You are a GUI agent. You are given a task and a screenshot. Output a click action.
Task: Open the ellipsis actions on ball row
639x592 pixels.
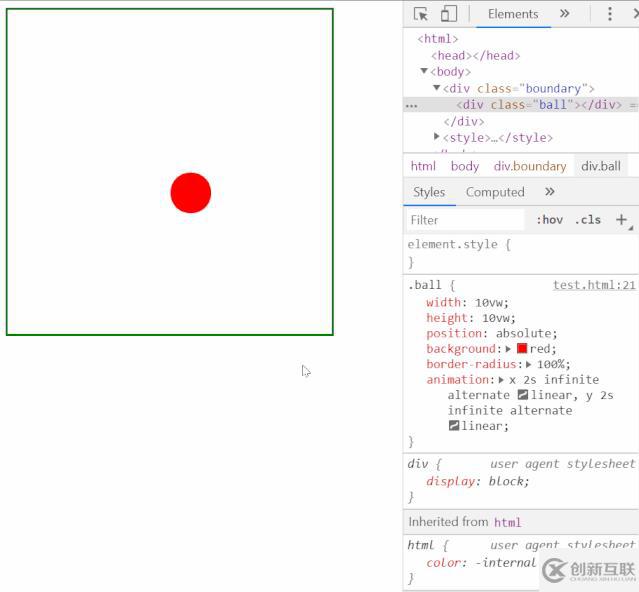pos(411,106)
